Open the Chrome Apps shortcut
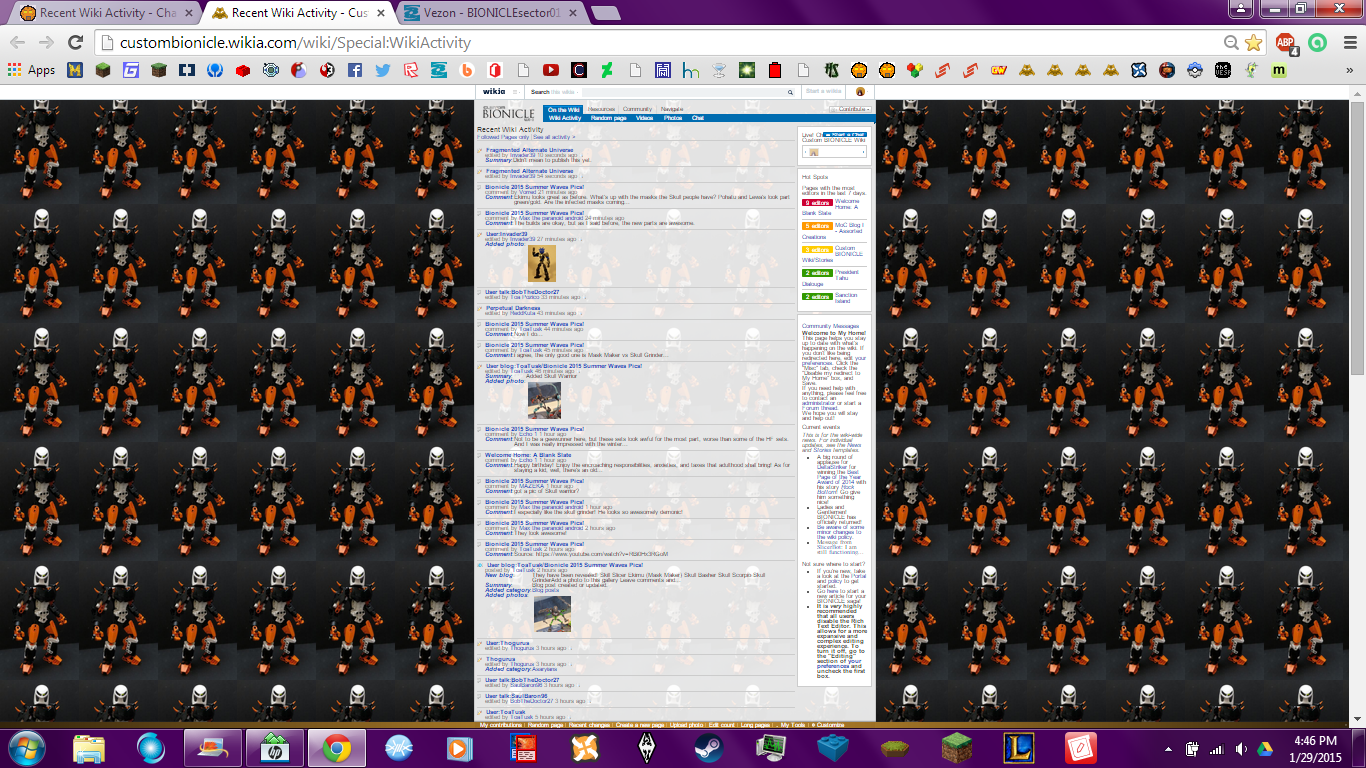1366x768 pixels. point(31,70)
